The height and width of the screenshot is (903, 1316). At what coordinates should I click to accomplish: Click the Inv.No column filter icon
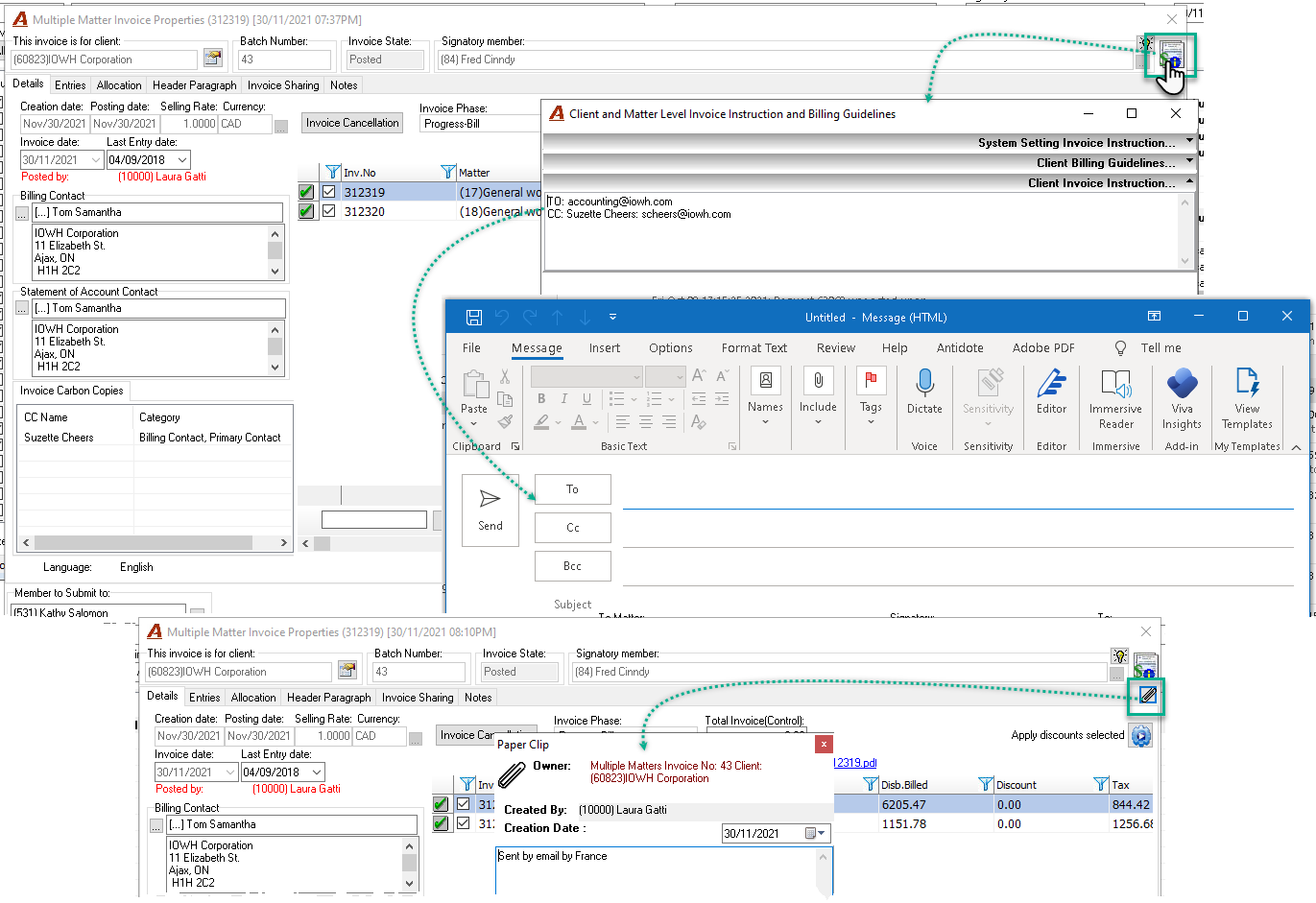pyautogui.click(x=333, y=172)
